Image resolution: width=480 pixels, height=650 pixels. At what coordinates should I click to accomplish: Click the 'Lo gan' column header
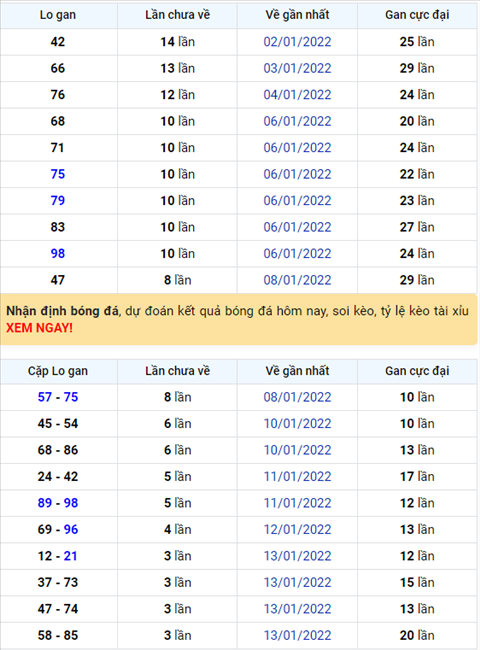click(x=58, y=15)
